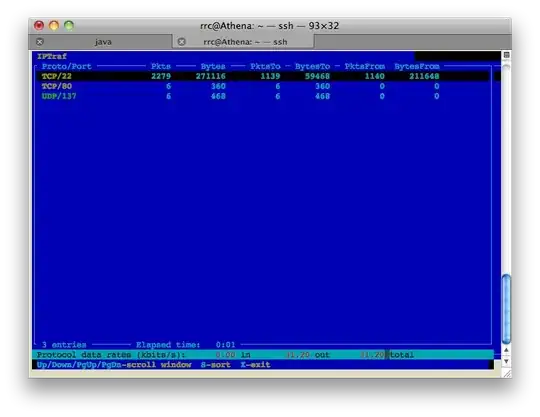Viewport: 540px width, 417px height.
Task: Click the Pkts column header
Action: tap(161, 66)
